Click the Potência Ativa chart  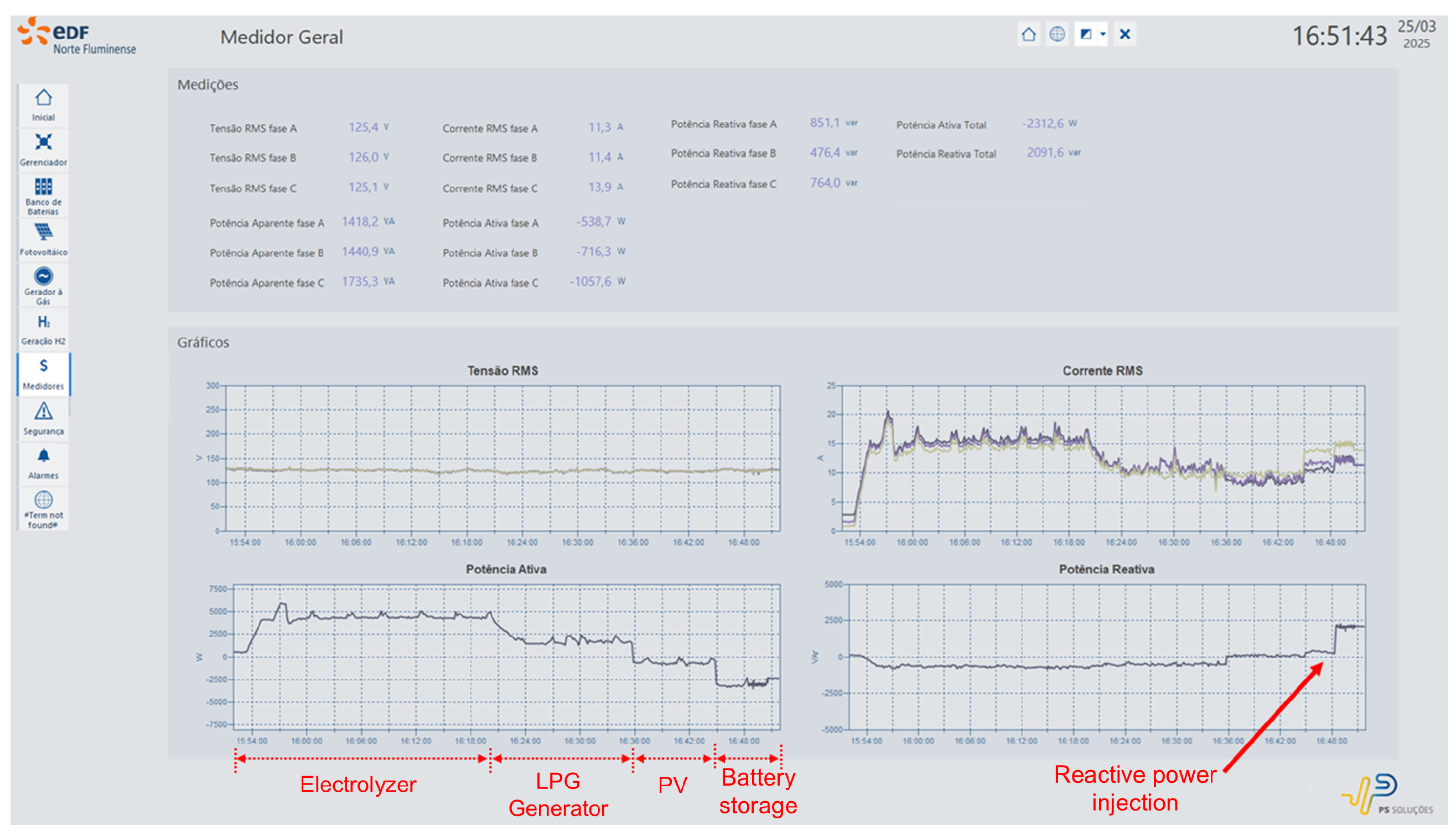[506, 656]
